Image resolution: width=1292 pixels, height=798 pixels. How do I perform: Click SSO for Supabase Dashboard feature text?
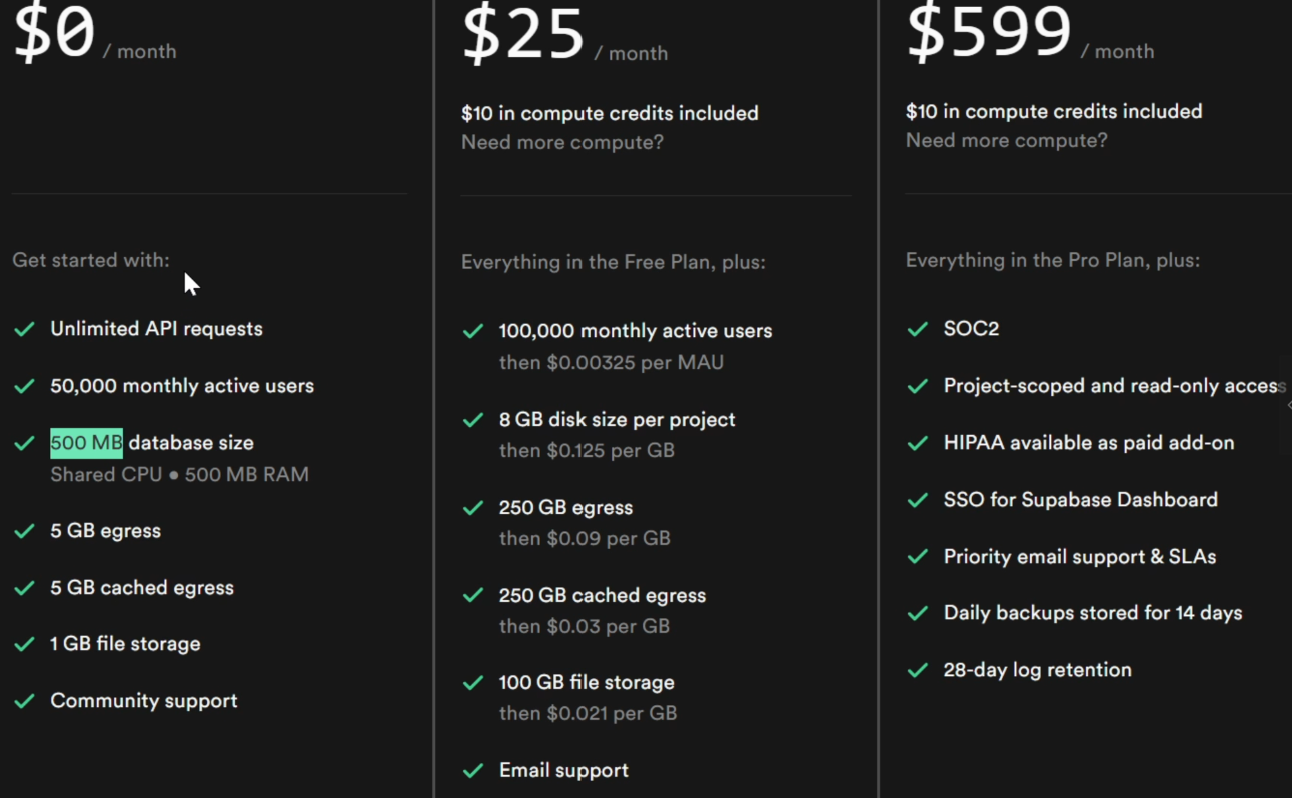1081,500
